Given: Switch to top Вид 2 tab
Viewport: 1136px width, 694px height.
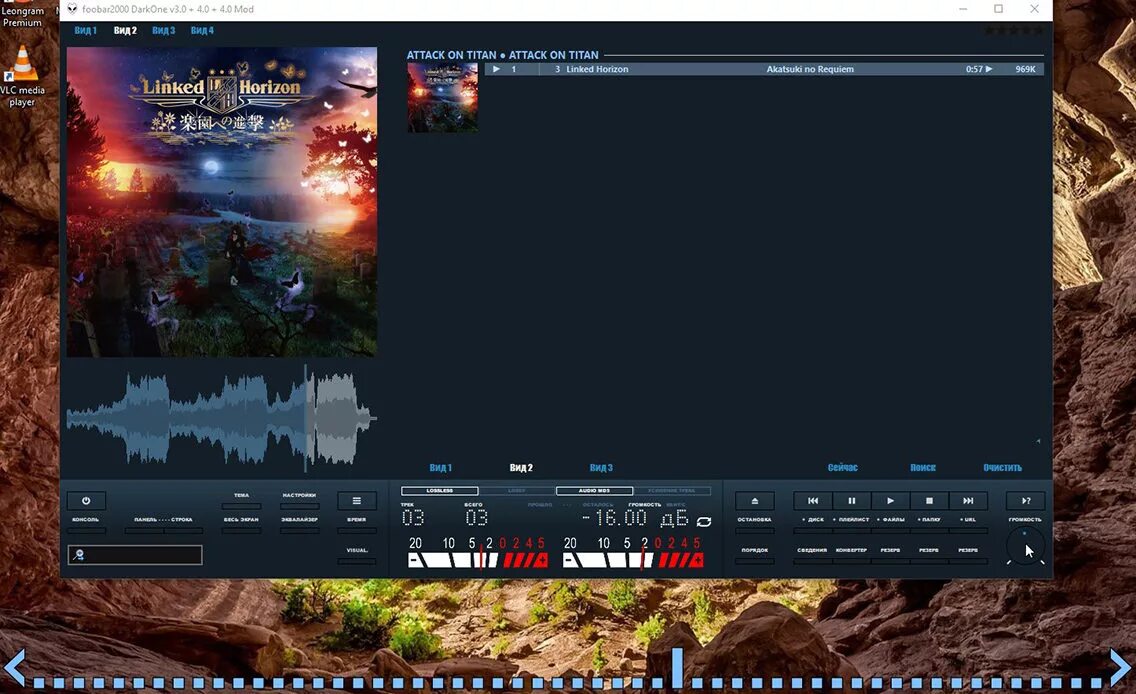Looking at the screenshot, I should point(125,30).
